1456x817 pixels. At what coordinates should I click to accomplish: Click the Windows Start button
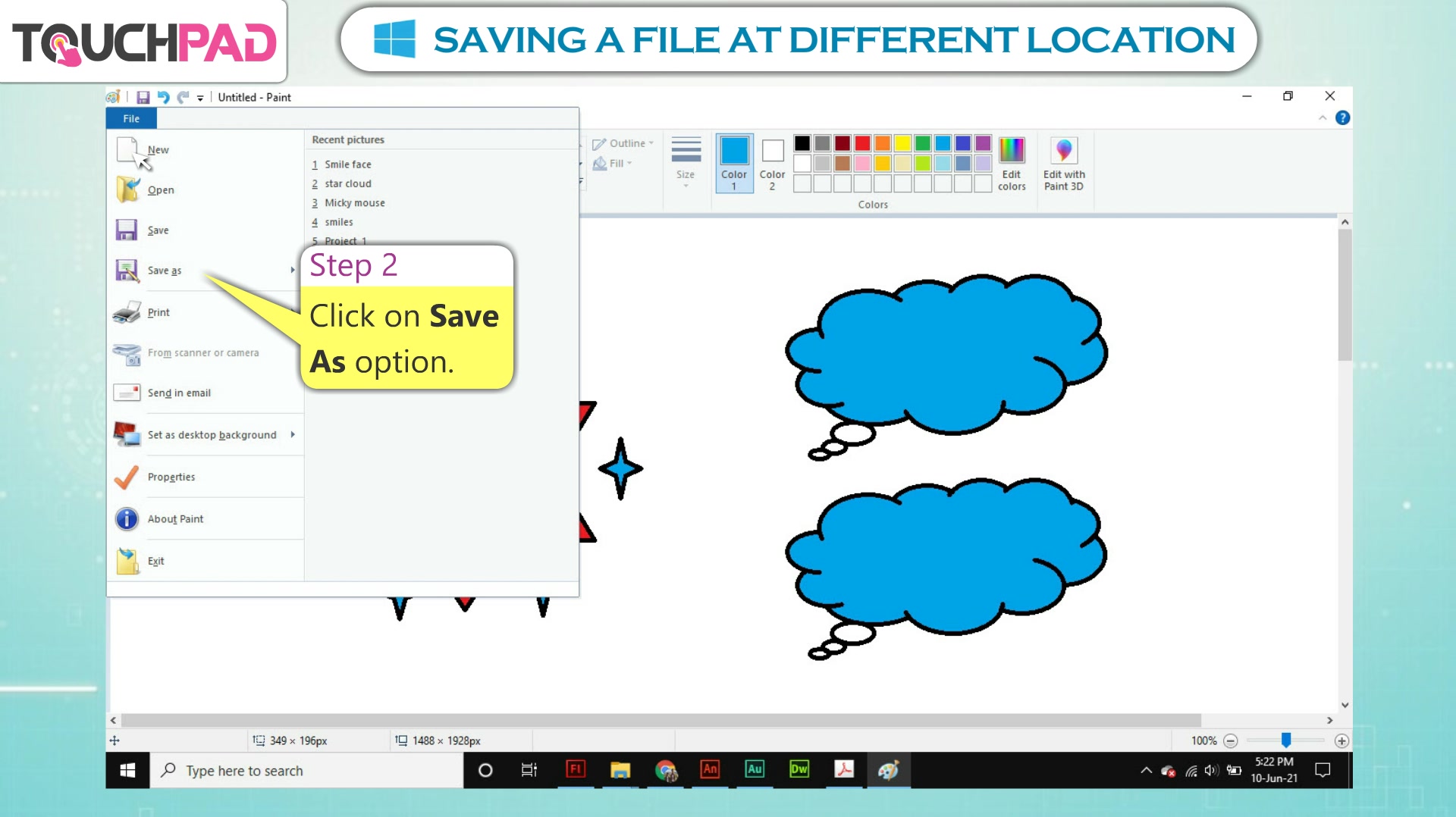[127, 771]
